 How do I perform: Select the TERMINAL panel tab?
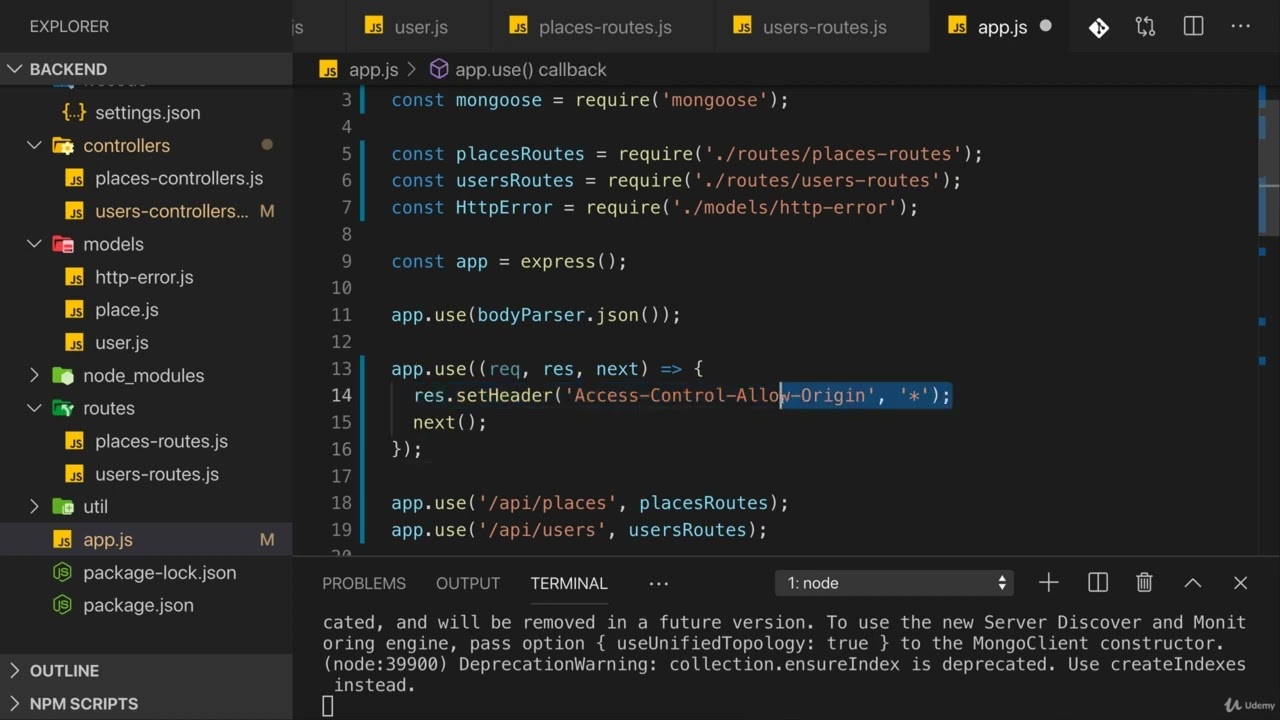[x=569, y=583]
